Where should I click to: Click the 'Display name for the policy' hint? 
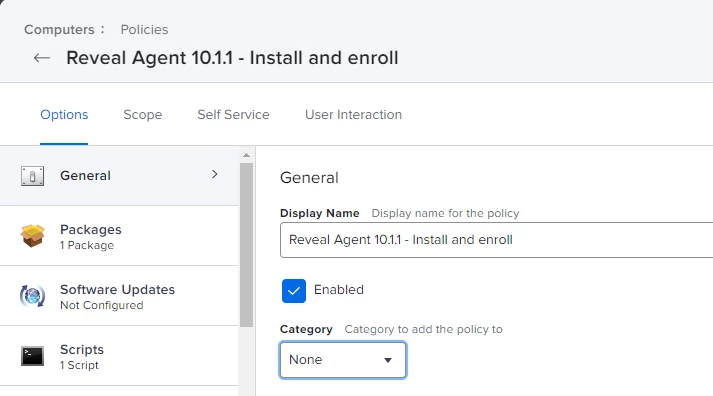pyautogui.click(x=445, y=213)
